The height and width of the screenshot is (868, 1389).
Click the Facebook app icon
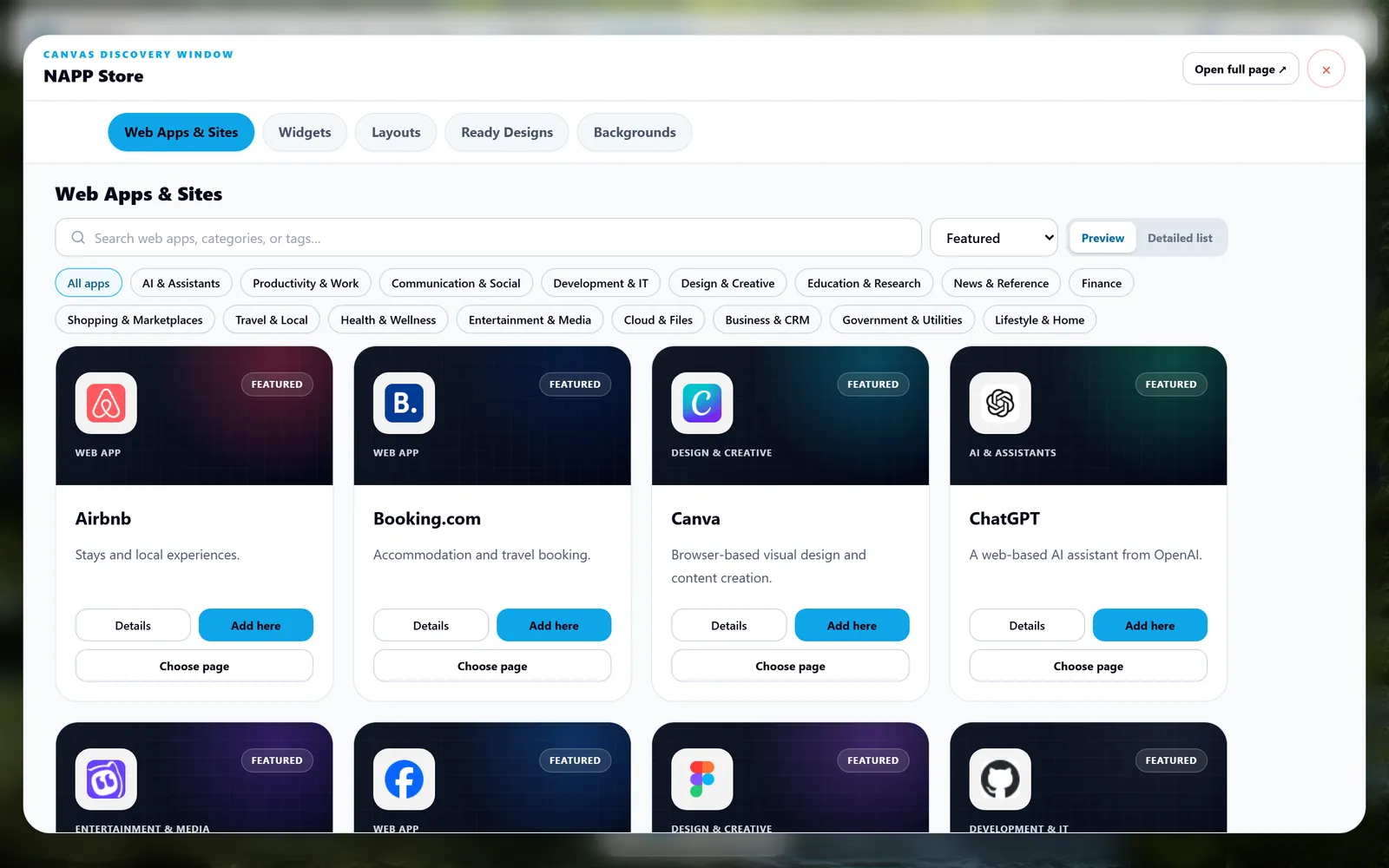[404, 779]
